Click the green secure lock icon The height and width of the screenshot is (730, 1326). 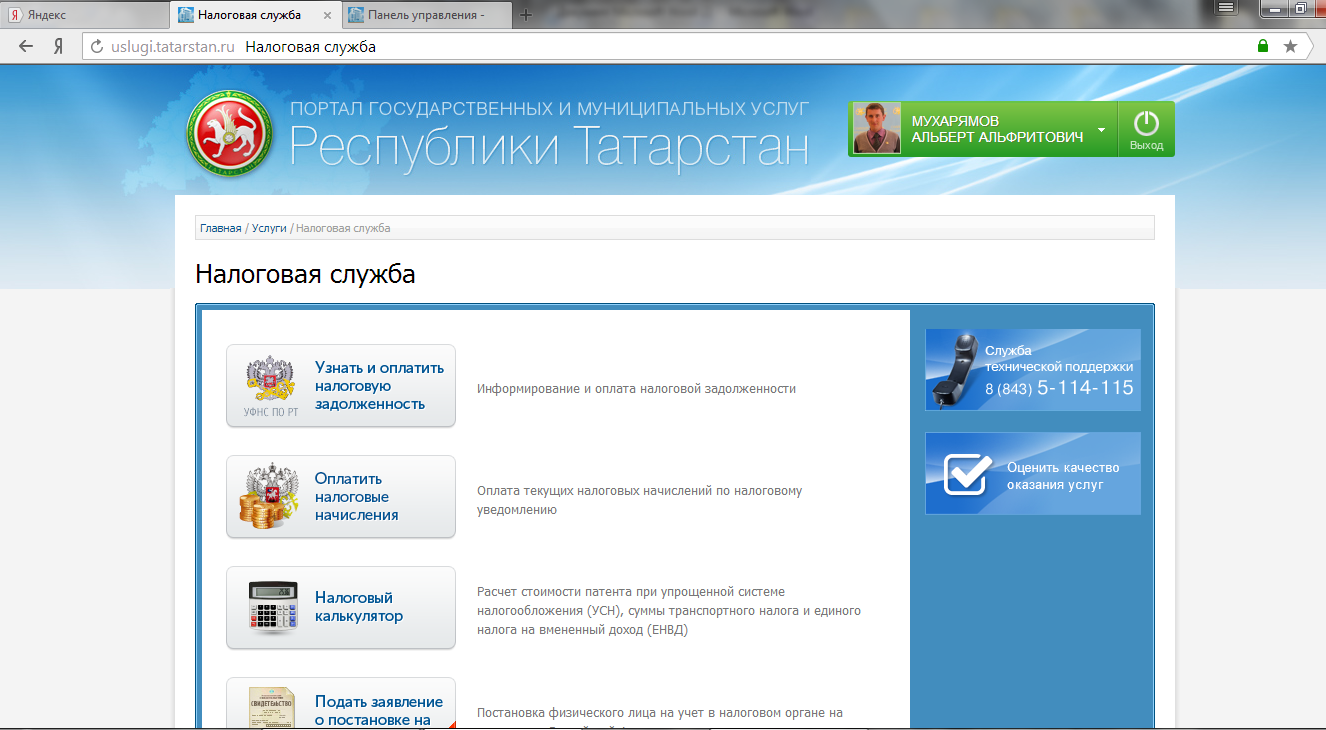click(x=1263, y=47)
